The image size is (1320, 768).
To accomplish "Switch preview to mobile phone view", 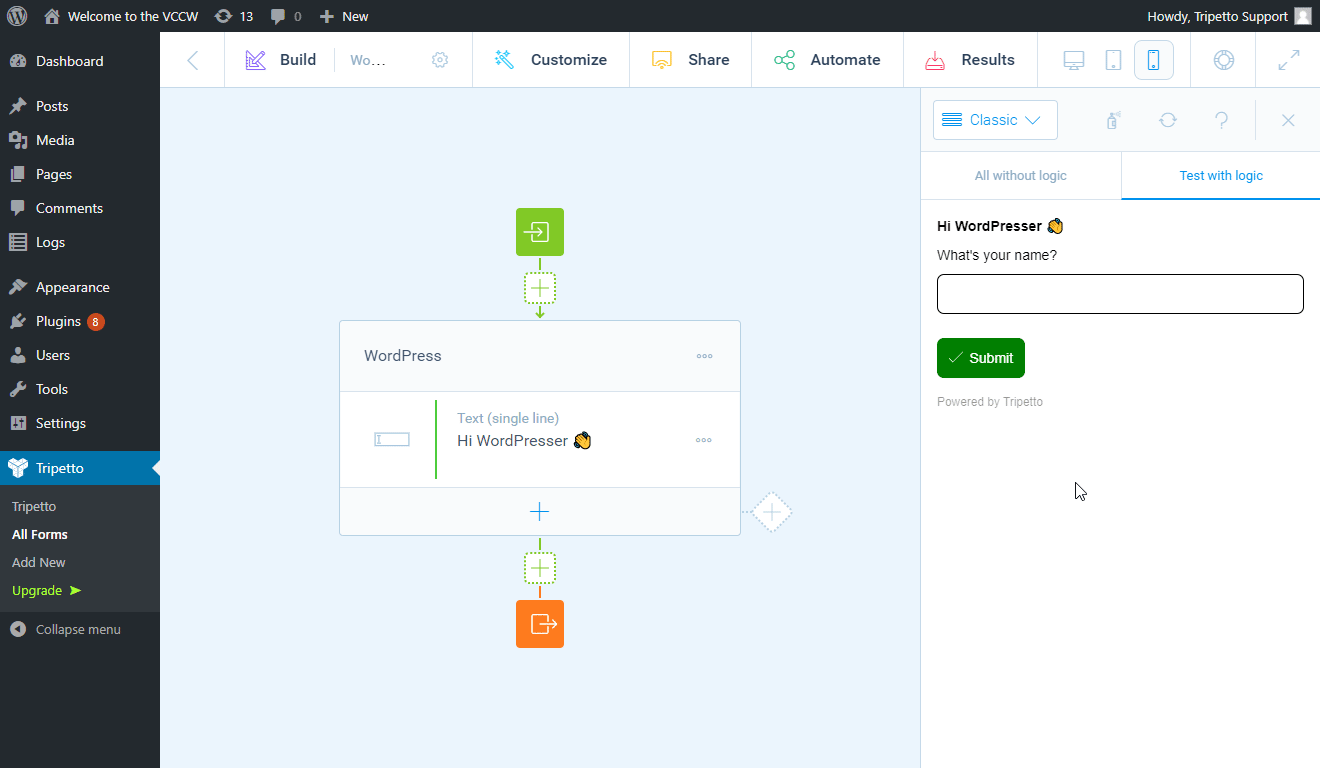I will [x=1154, y=60].
